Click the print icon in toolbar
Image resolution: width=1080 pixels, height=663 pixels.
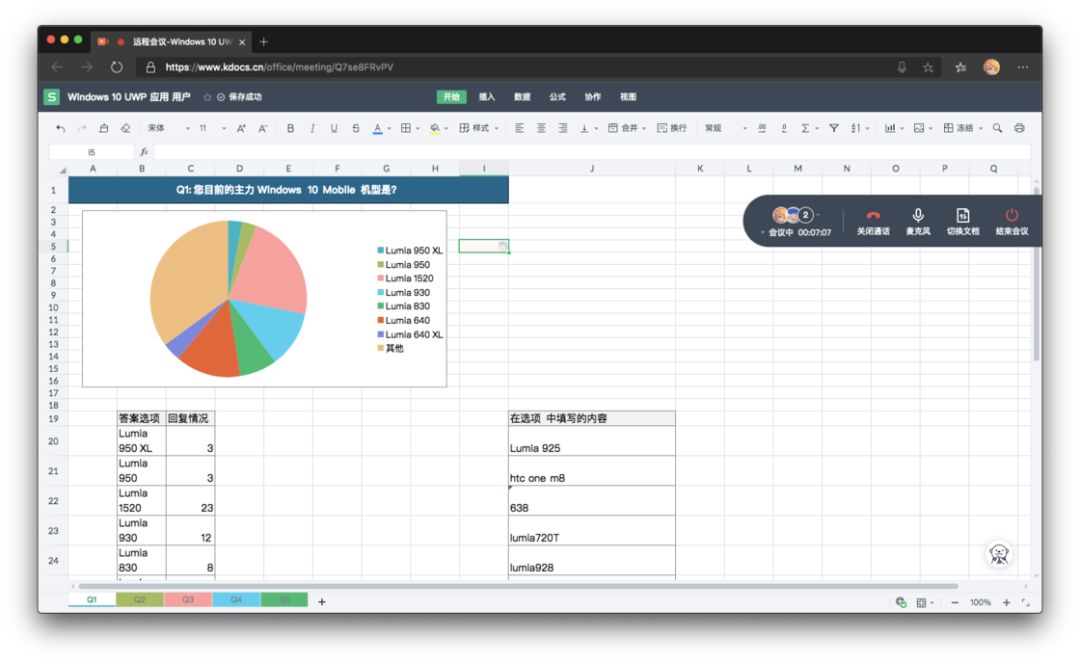pyautogui.click(x=1019, y=128)
